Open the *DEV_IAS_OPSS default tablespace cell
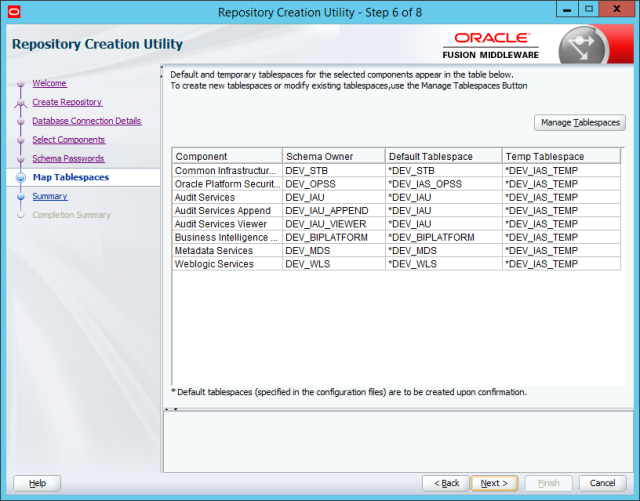Viewport: 640px width, 501px height. point(444,184)
